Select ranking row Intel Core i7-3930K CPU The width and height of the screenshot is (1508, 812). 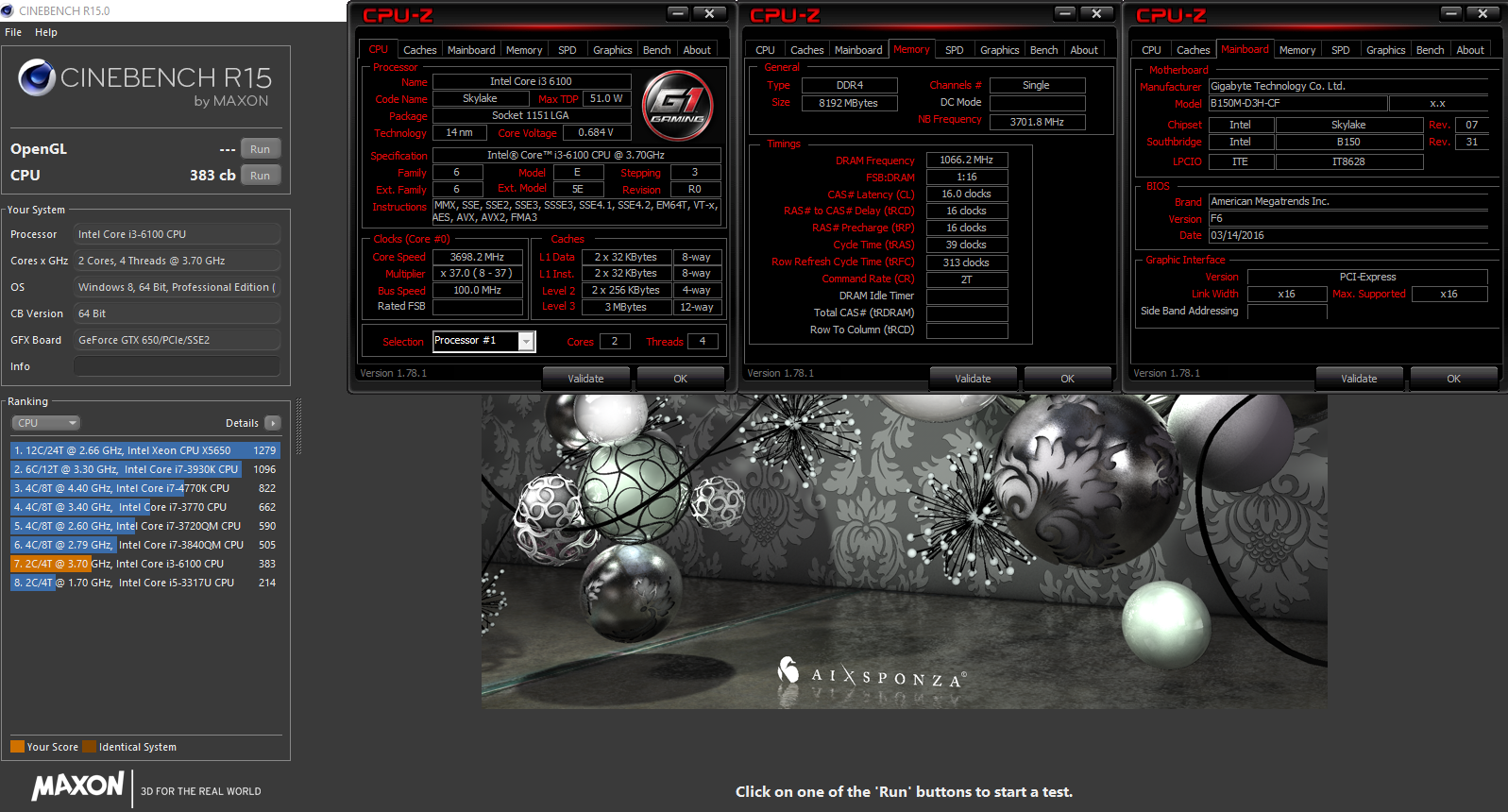(x=145, y=469)
